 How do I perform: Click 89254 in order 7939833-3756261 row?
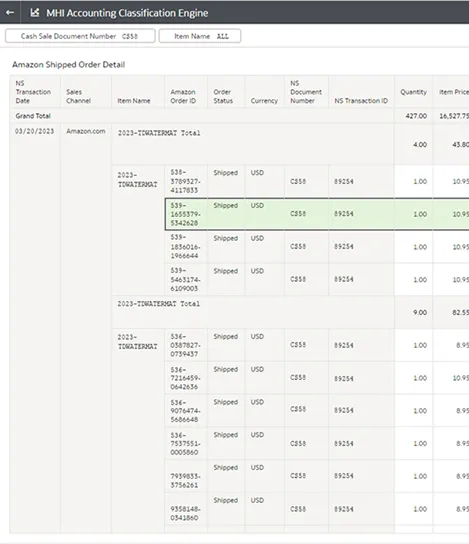click(x=344, y=476)
